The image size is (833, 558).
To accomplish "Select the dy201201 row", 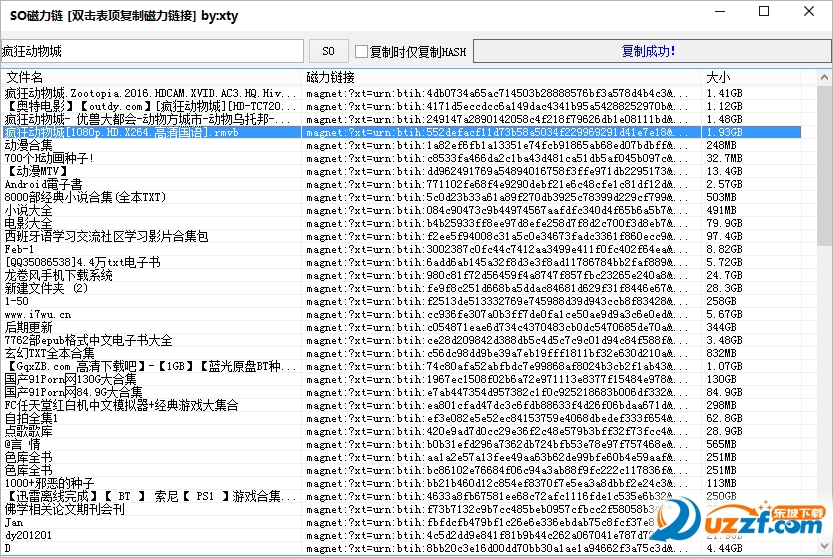I will click(x=401, y=536).
